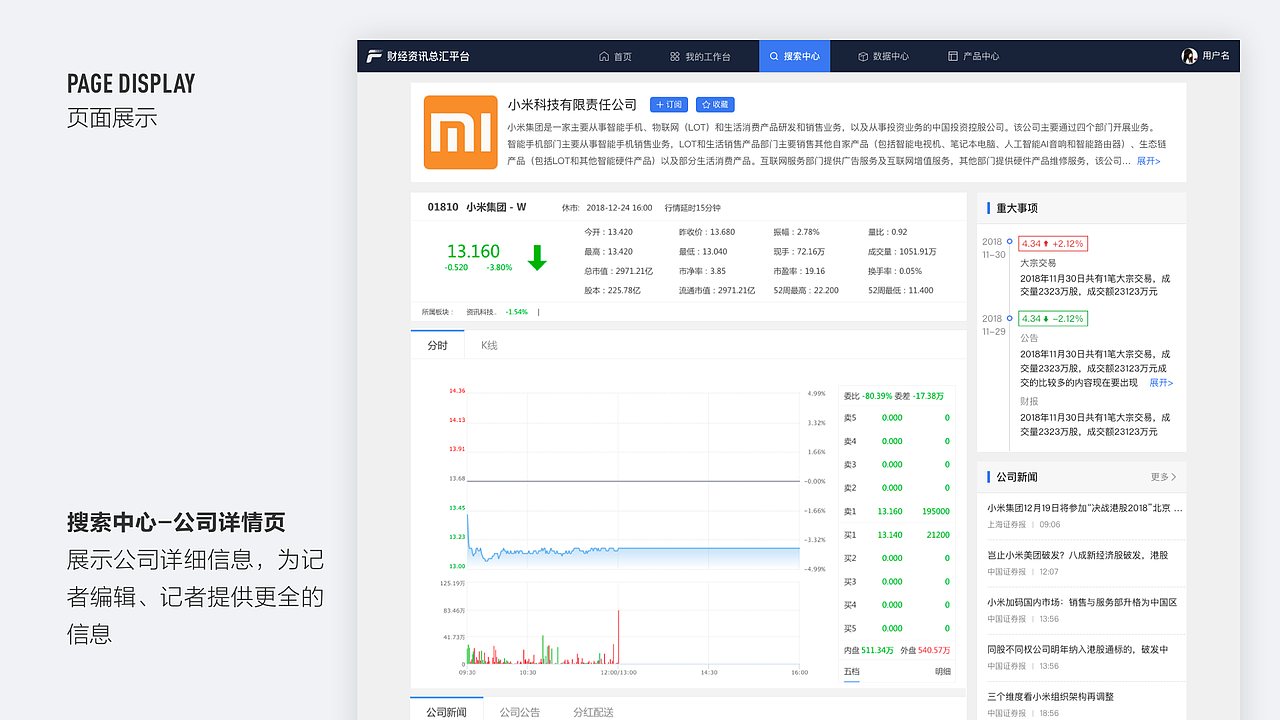The image size is (1280, 720).
Task: Select the bottom 公司新闻 tab
Action: tap(447, 711)
